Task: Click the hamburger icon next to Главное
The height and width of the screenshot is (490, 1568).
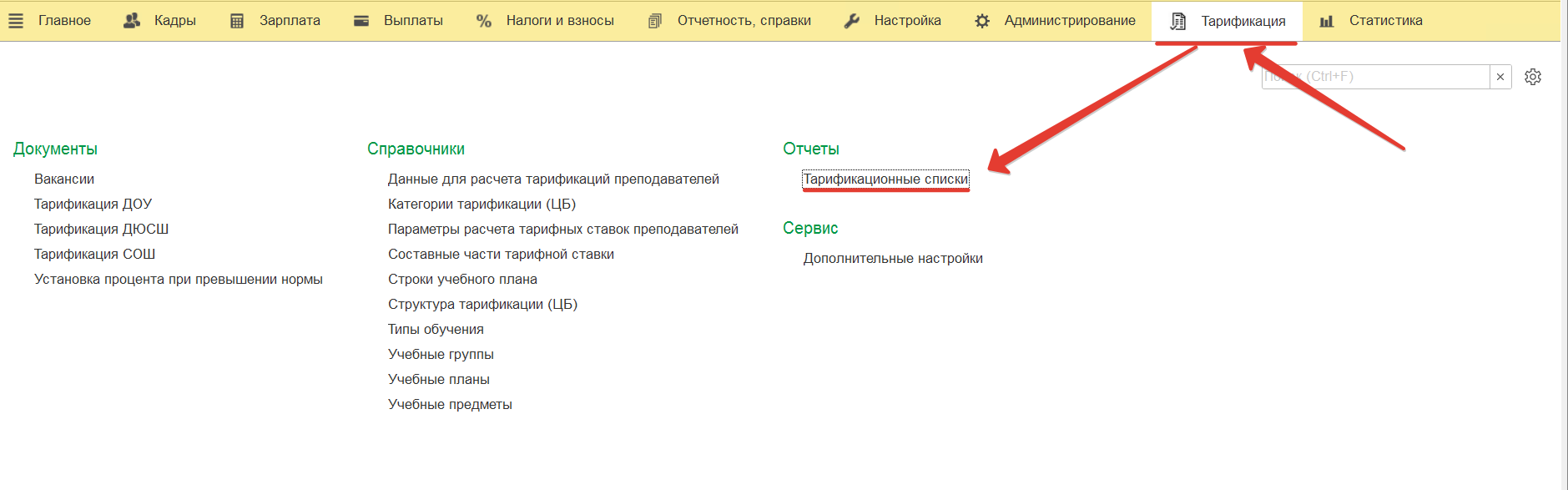Action: [x=16, y=21]
